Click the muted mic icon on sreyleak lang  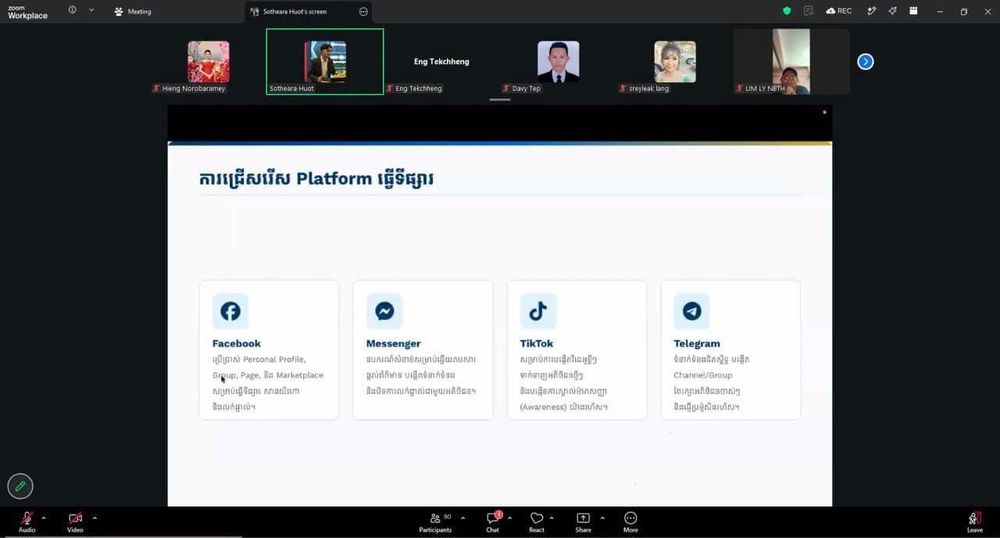tap(623, 89)
